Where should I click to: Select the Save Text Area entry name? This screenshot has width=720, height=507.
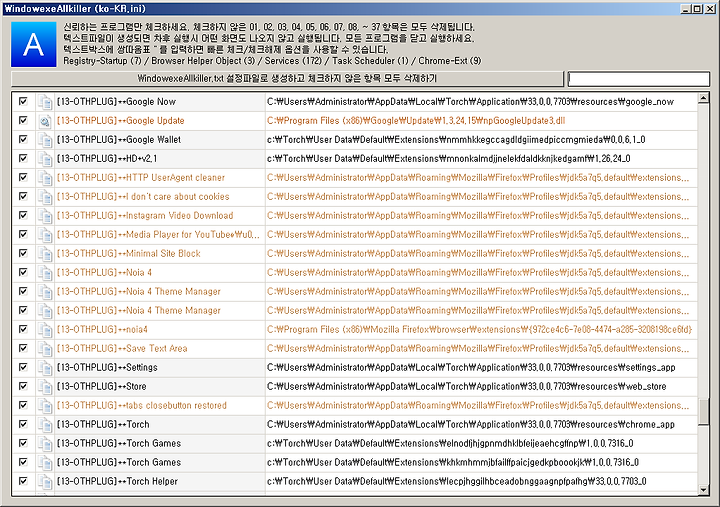coord(122,349)
